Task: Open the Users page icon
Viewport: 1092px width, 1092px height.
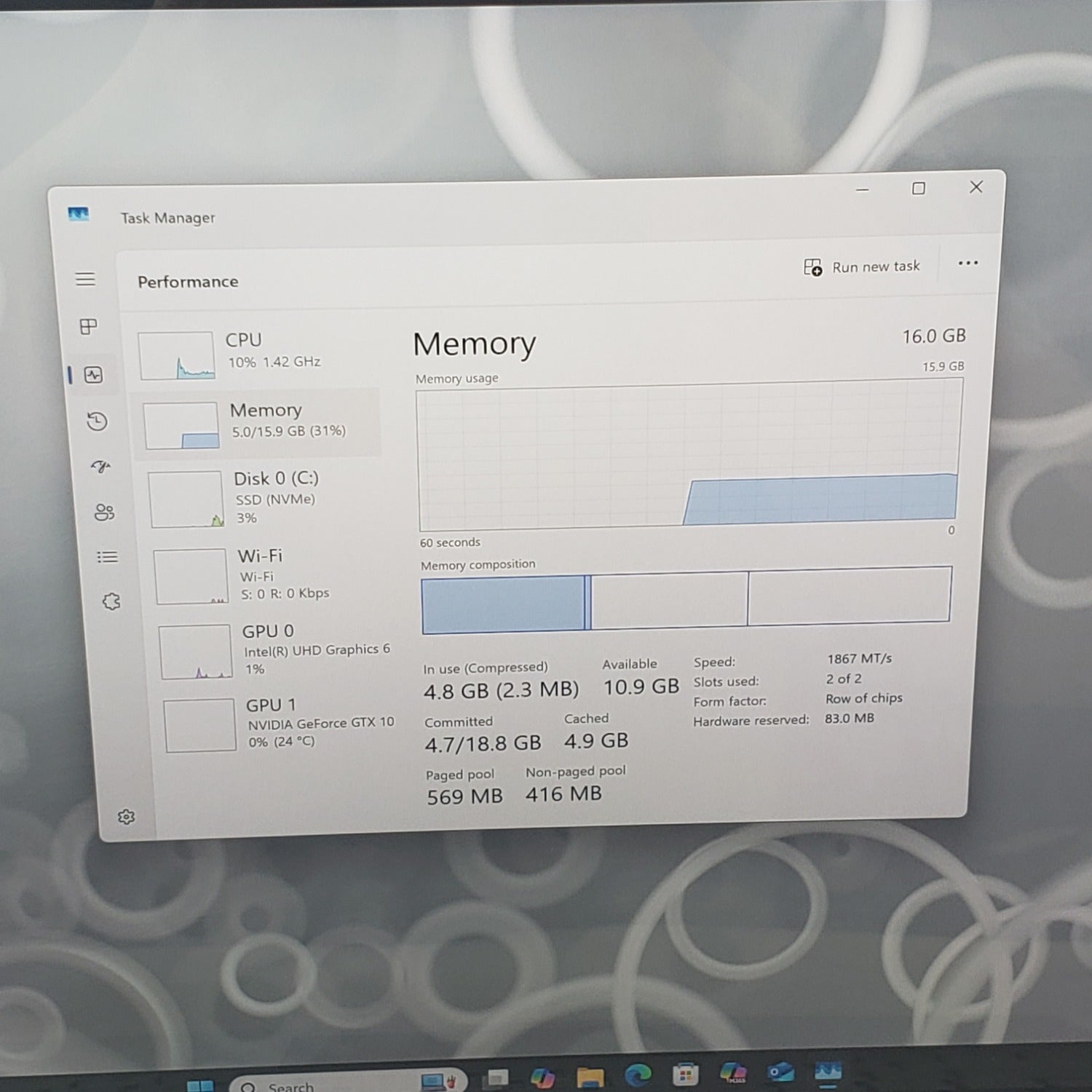Action: pos(104,513)
